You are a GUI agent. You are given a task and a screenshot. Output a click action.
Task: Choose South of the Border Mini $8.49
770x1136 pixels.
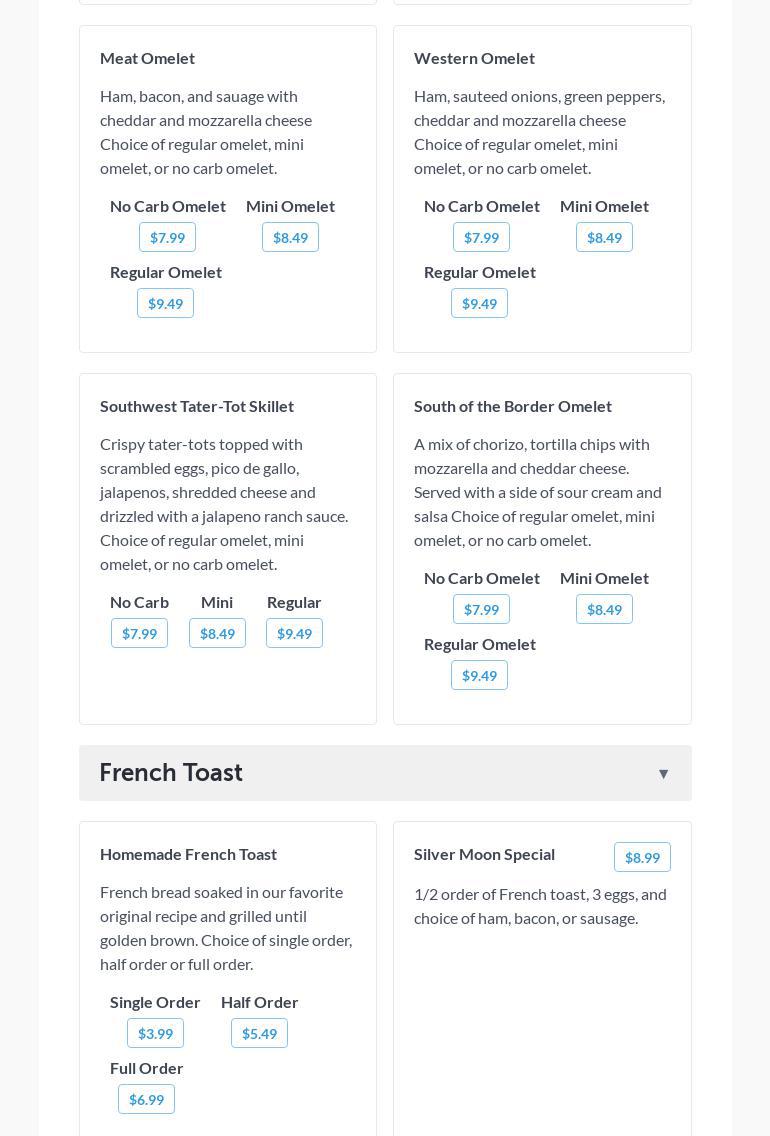[x=604, y=609]
